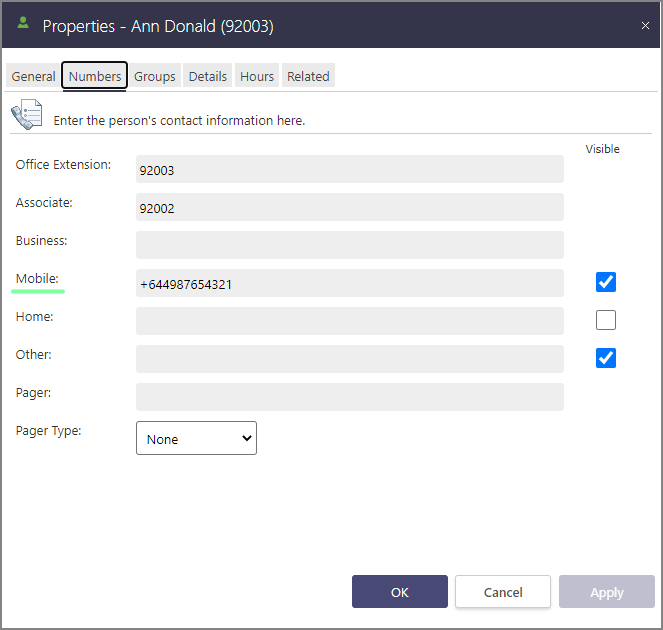Viewport: 663px width, 630px height.
Task: Click into the Other number field
Action: click(350, 359)
